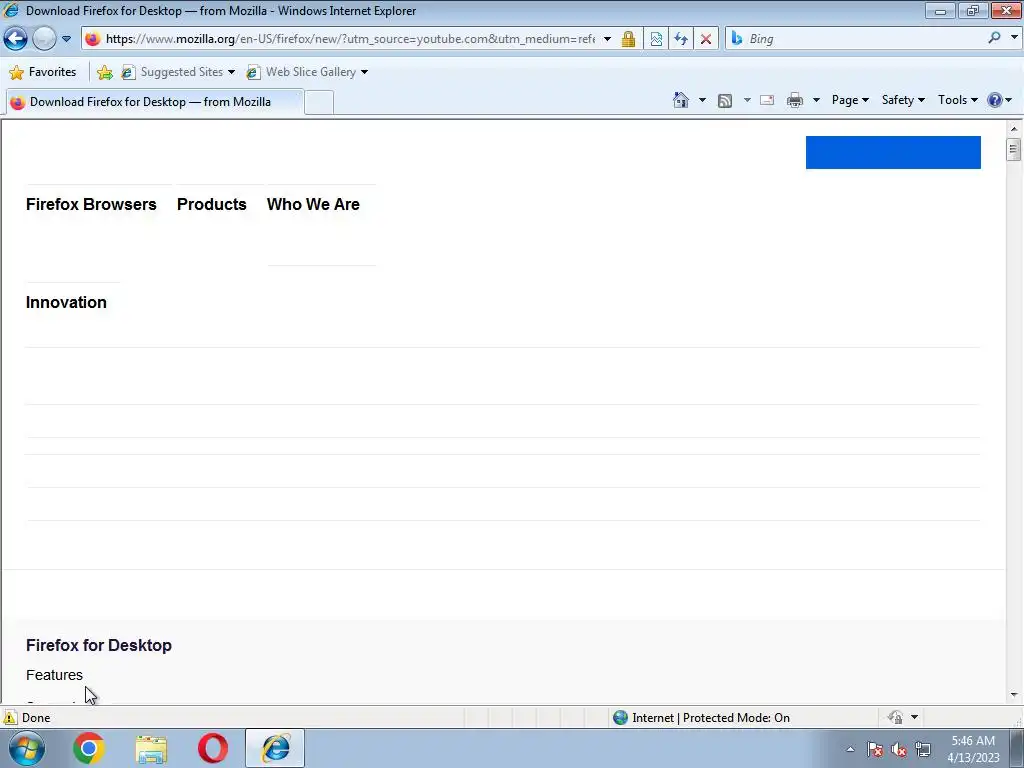The width and height of the screenshot is (1024, 768).
Task: Click the status bar warning icon
Action: click(x=10, y=718)
